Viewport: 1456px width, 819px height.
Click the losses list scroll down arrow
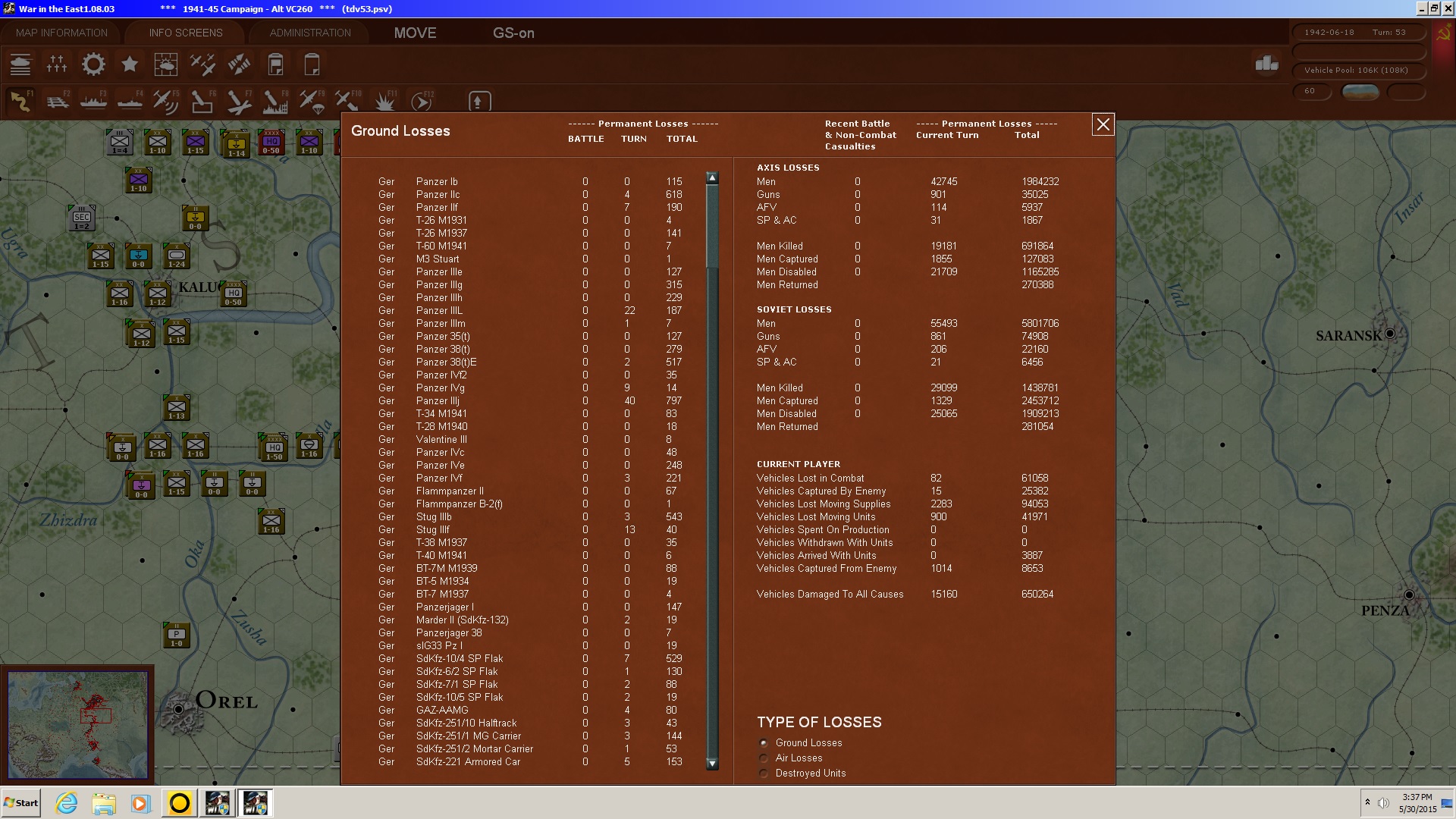tap(712, 764)
